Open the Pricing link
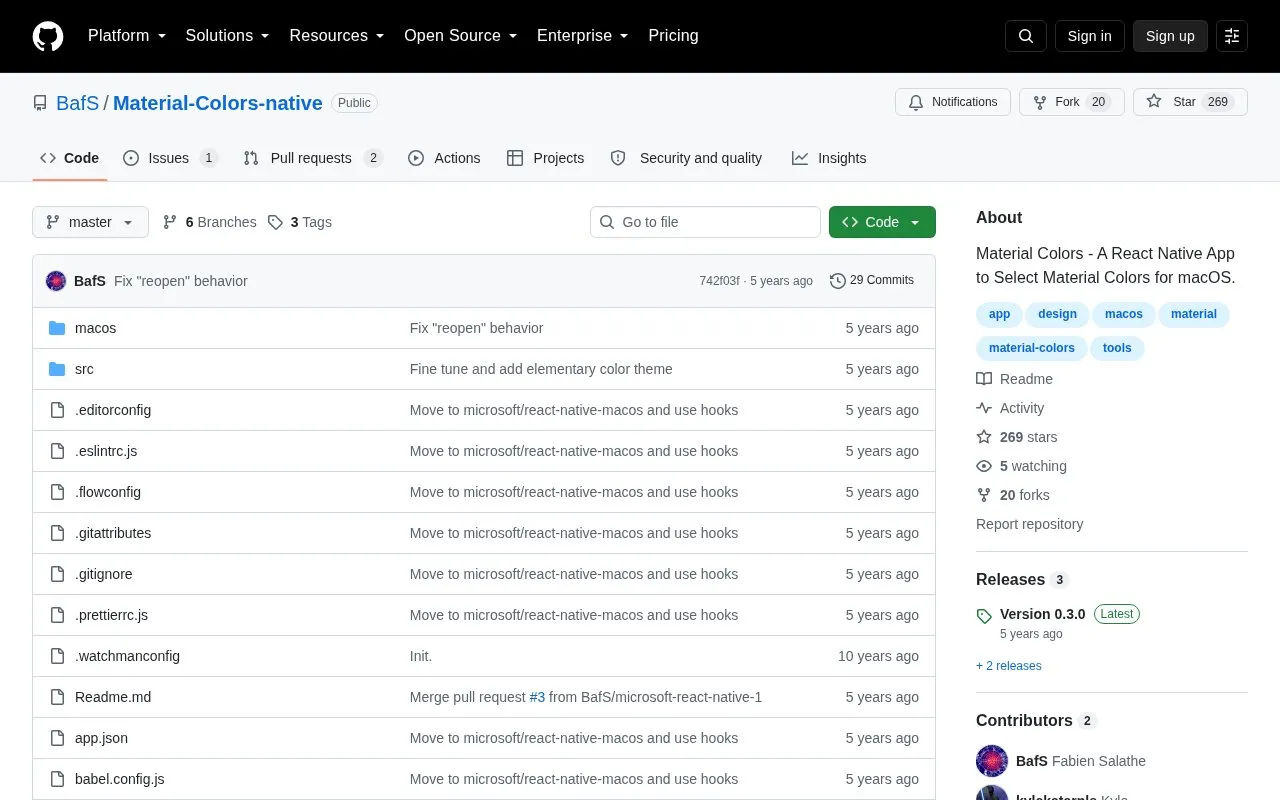 point(673,36)
